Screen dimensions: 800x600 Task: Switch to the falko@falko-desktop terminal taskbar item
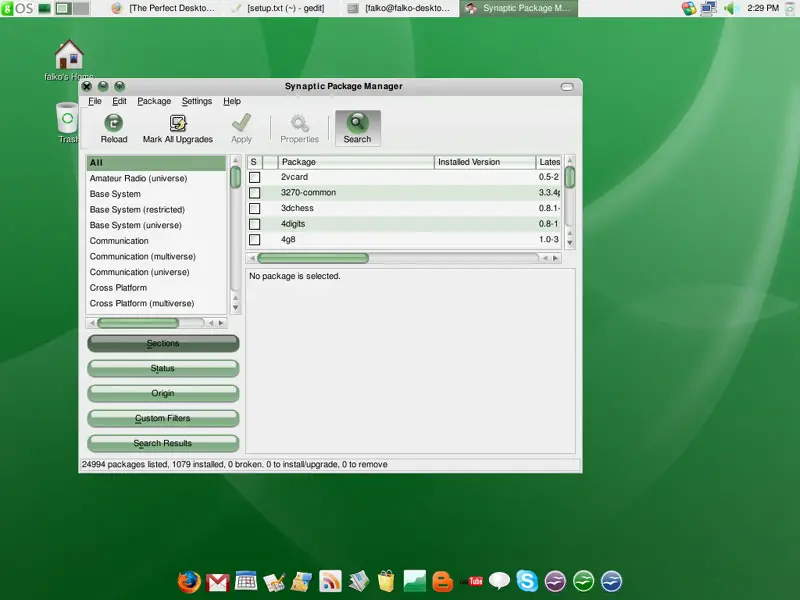[x=400, y=8]
